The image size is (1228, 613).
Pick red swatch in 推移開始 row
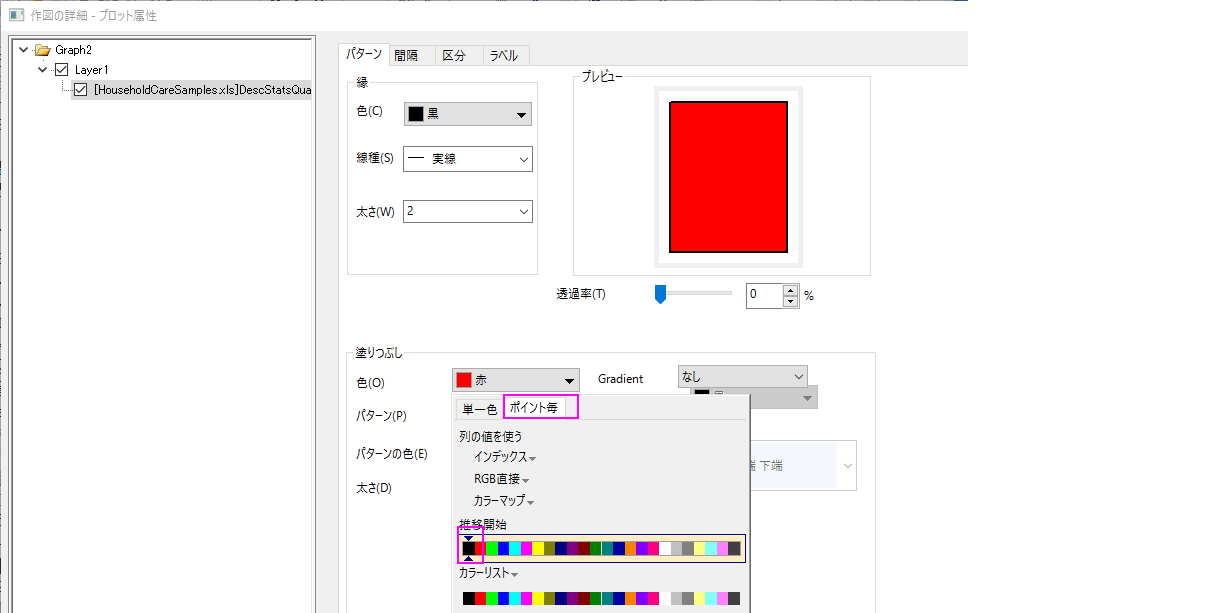pyautogui.click(x=480, y=548)
